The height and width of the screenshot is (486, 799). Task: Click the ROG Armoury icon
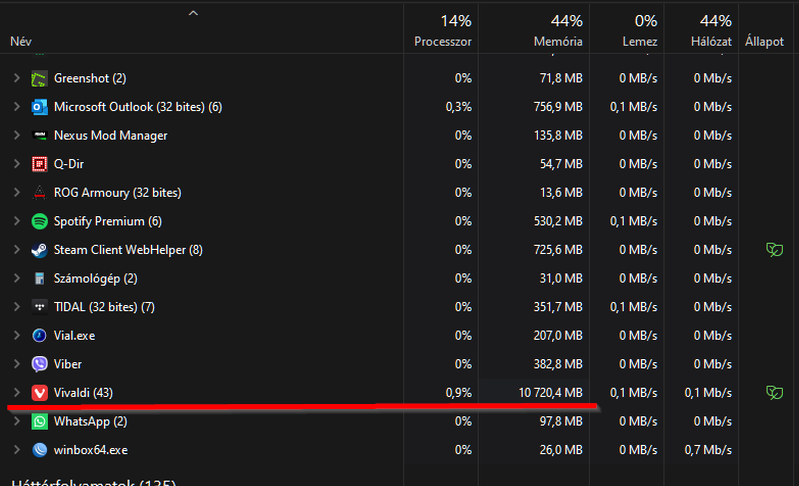point(39,193)
